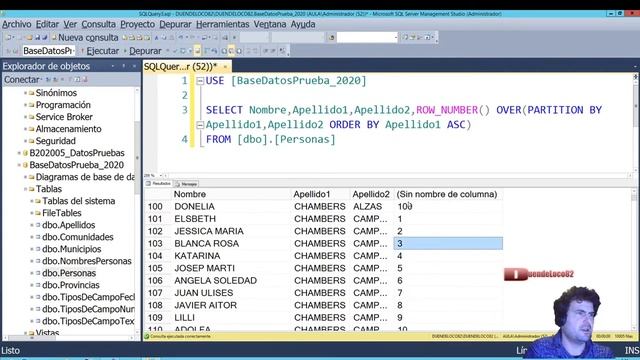Expand the Programación folder
This screenshot has height=360, width=640.
point(25,105)
